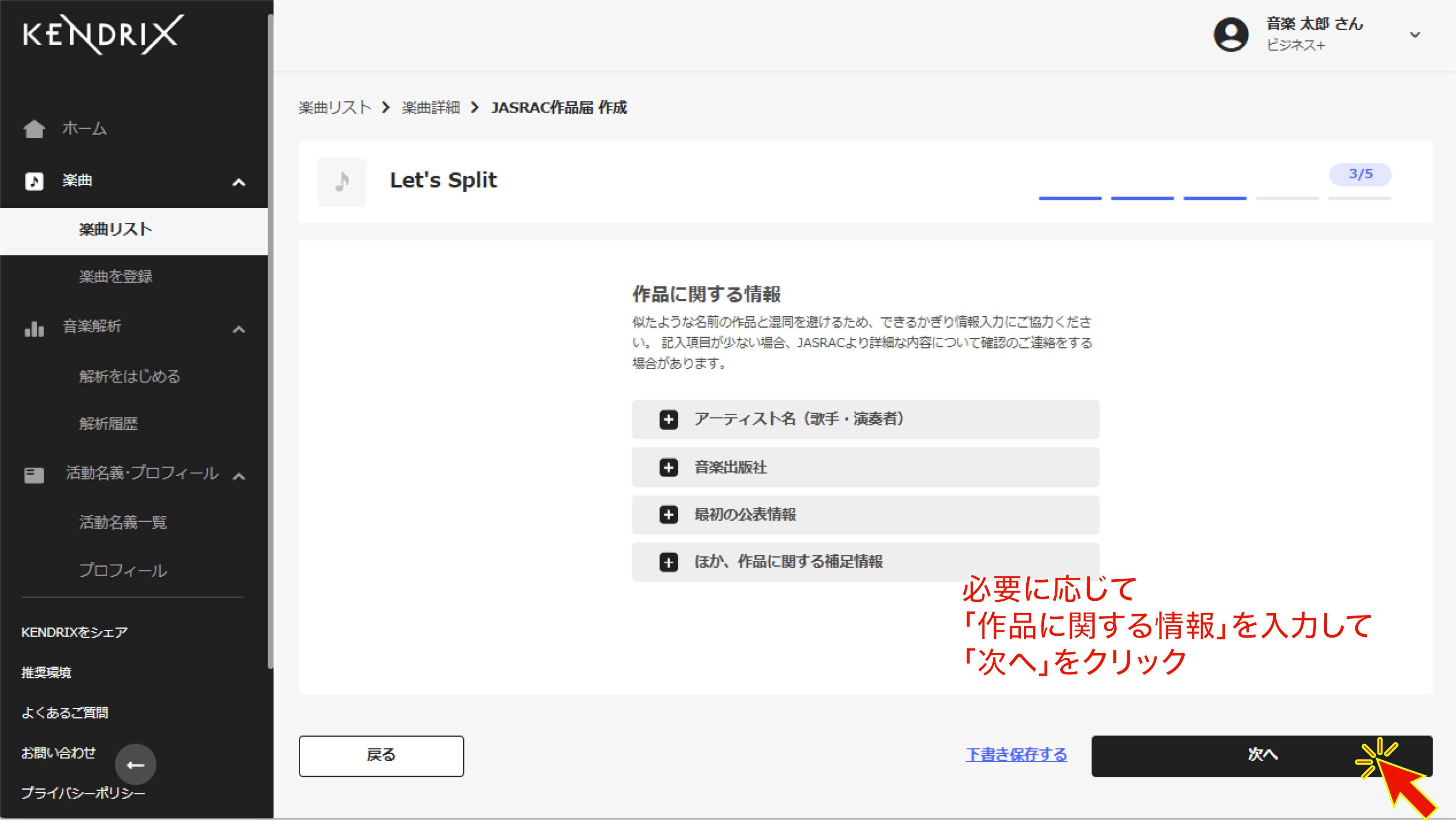Click the third progress bar segment

[1215, 199]
